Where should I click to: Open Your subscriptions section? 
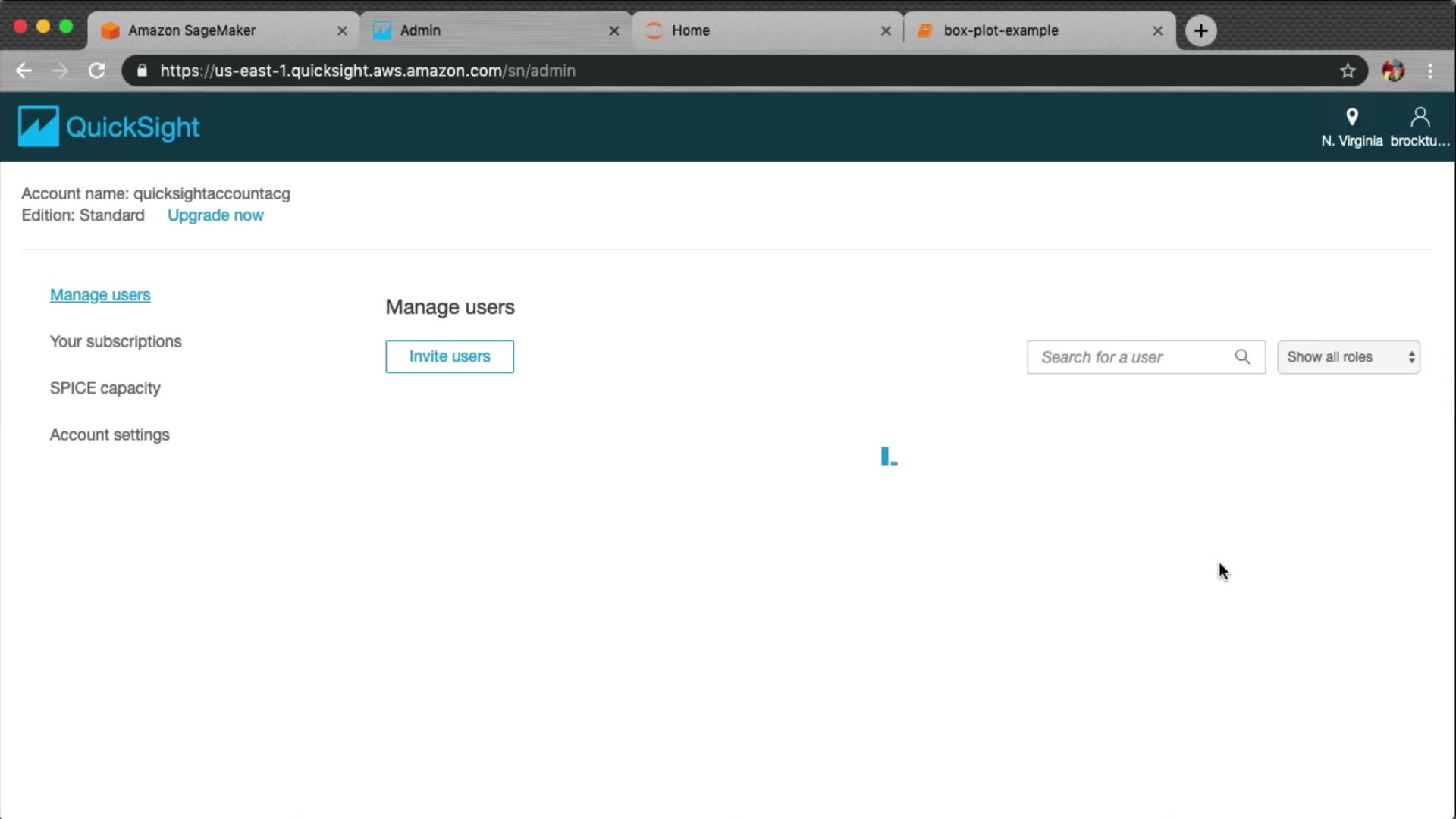(x=115, y=341)
